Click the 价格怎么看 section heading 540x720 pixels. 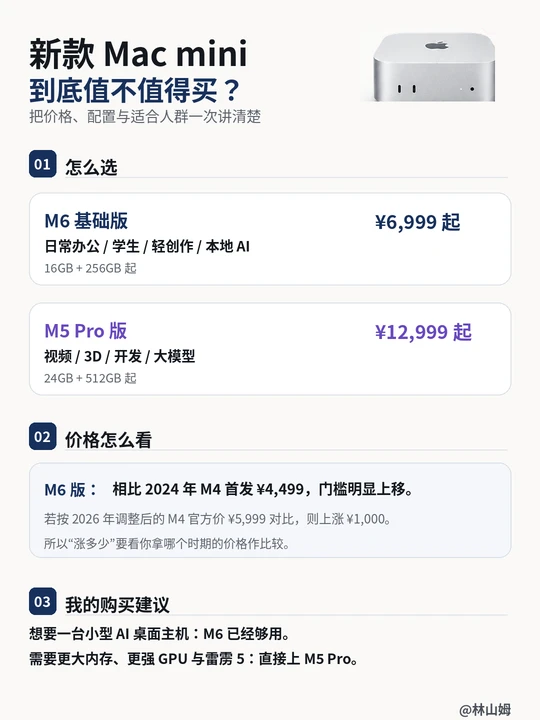pos(108,439)
